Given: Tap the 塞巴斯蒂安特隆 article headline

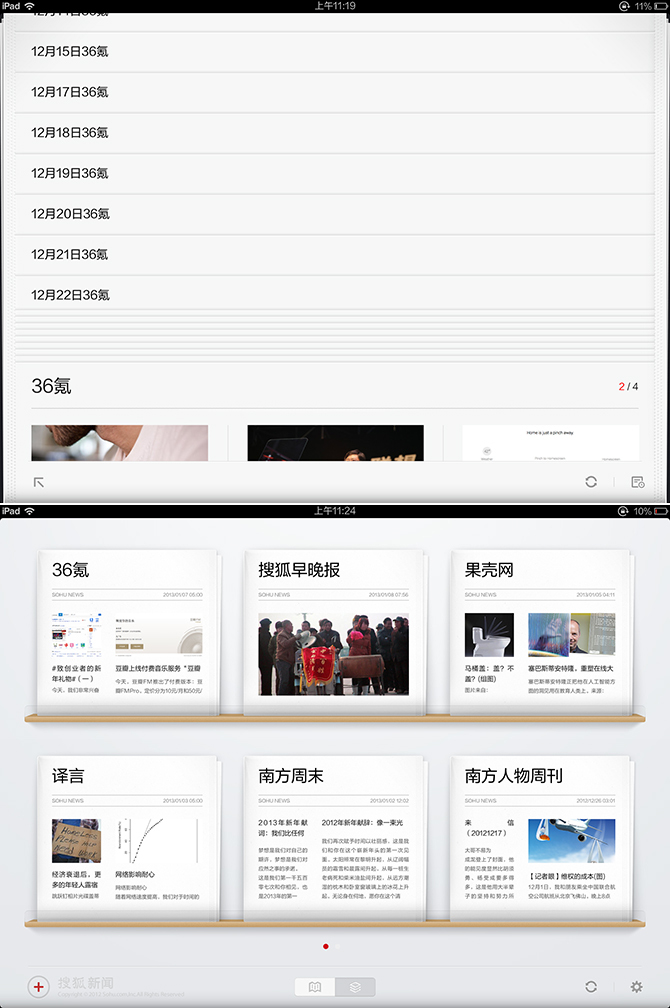Looking at the screenshot, I should coord(571,669).
